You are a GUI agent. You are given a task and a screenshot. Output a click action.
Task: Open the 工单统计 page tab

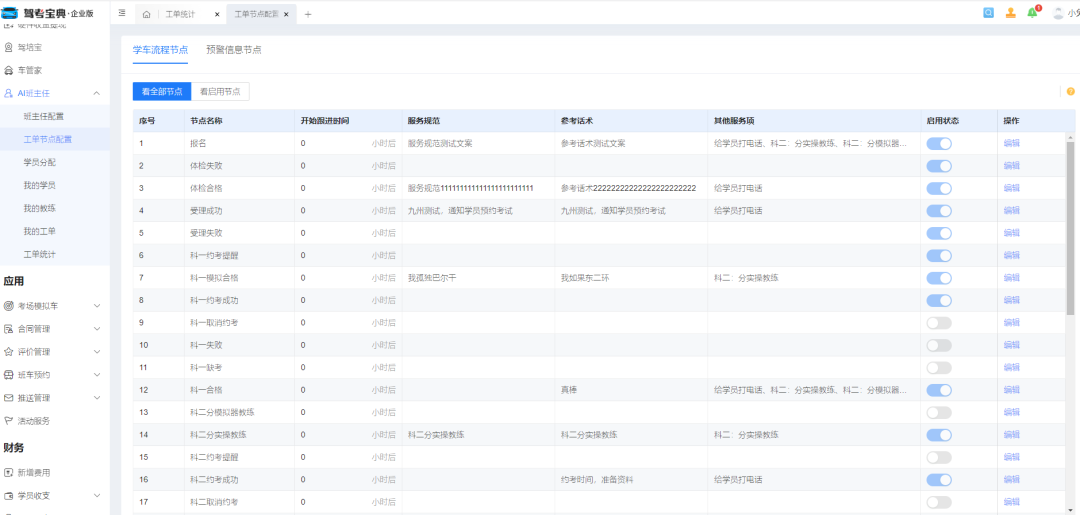tap(180, 14)
